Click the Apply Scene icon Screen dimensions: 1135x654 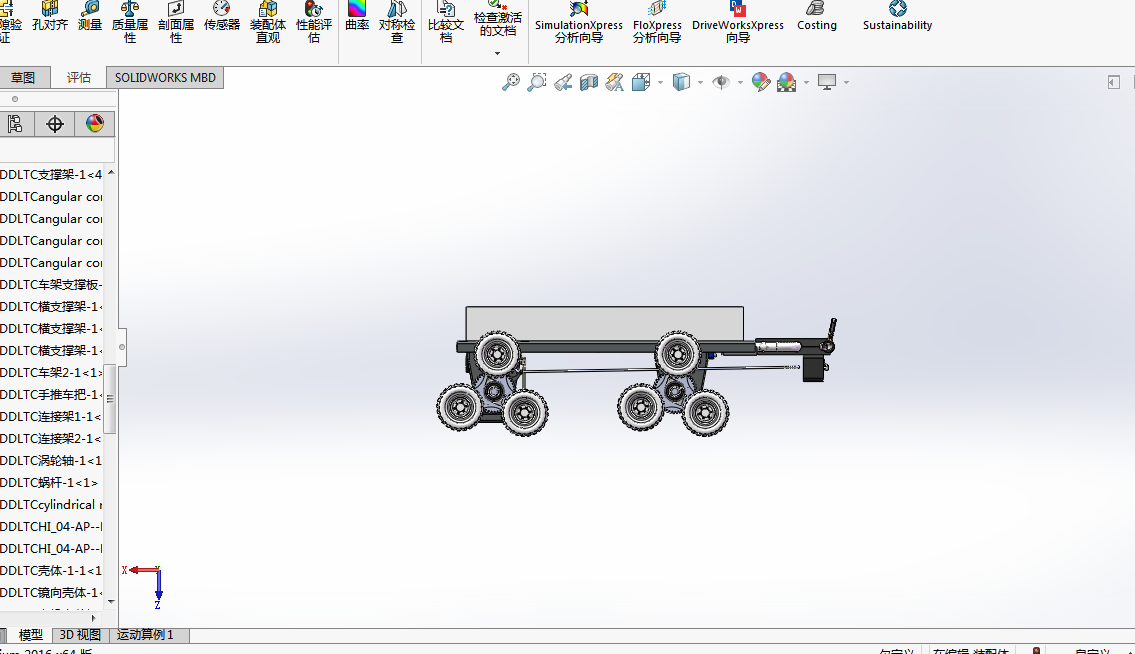click(787, 83)
